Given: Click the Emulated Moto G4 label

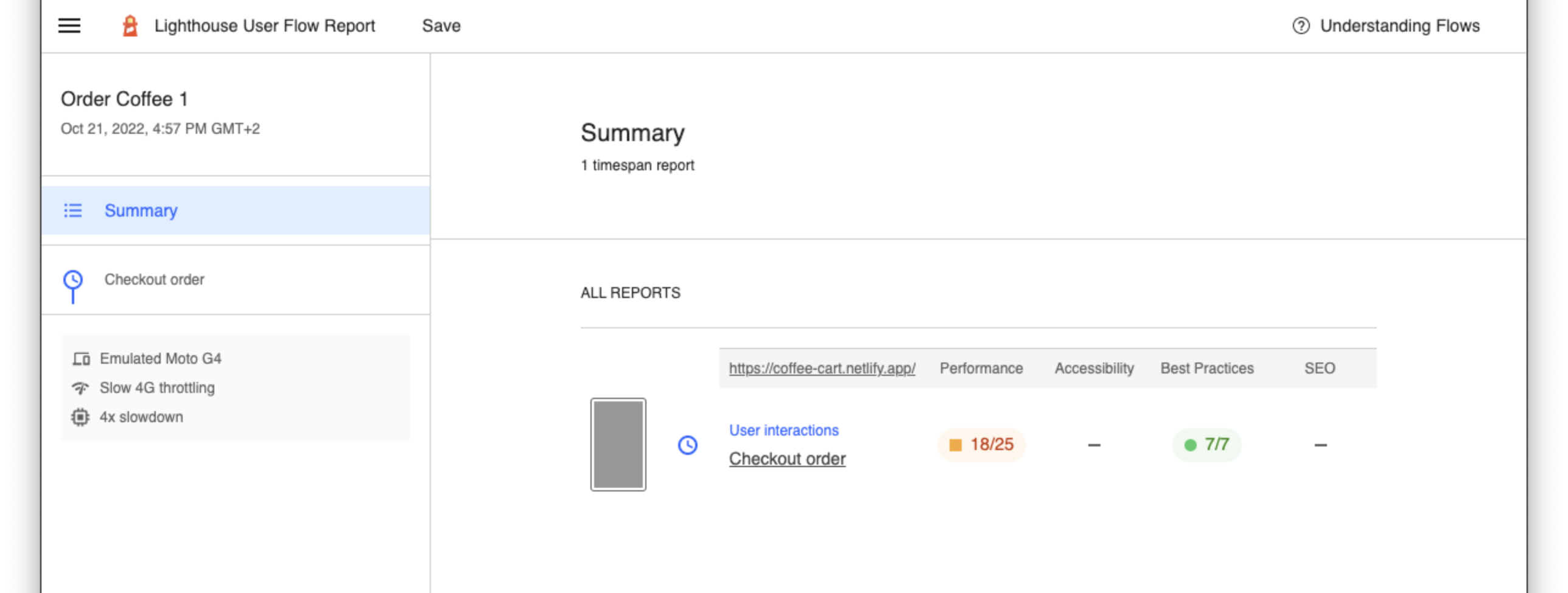Looking at the screenshot, I should coord(161,359).
